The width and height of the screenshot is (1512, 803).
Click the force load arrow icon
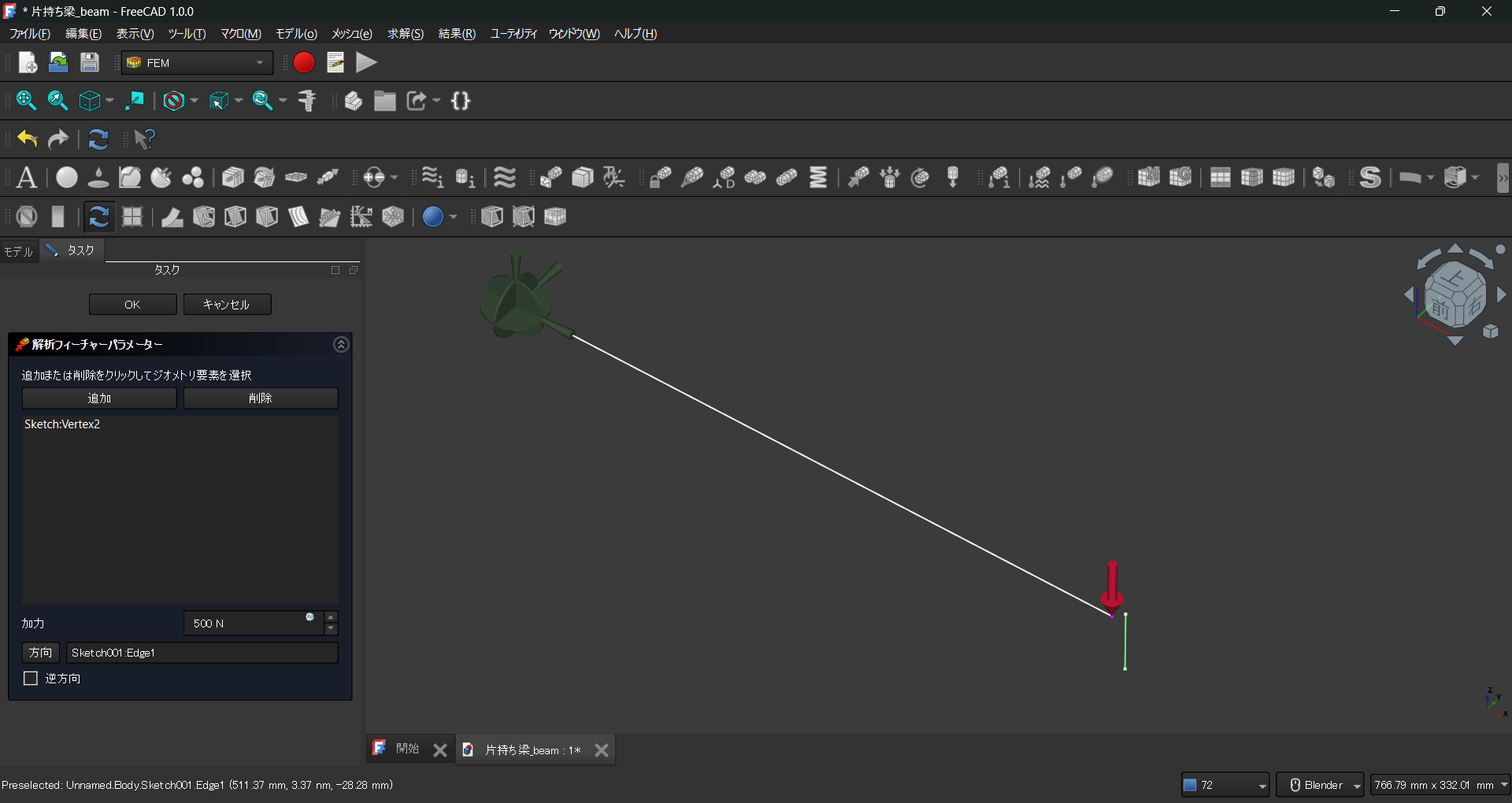point(858,178)
